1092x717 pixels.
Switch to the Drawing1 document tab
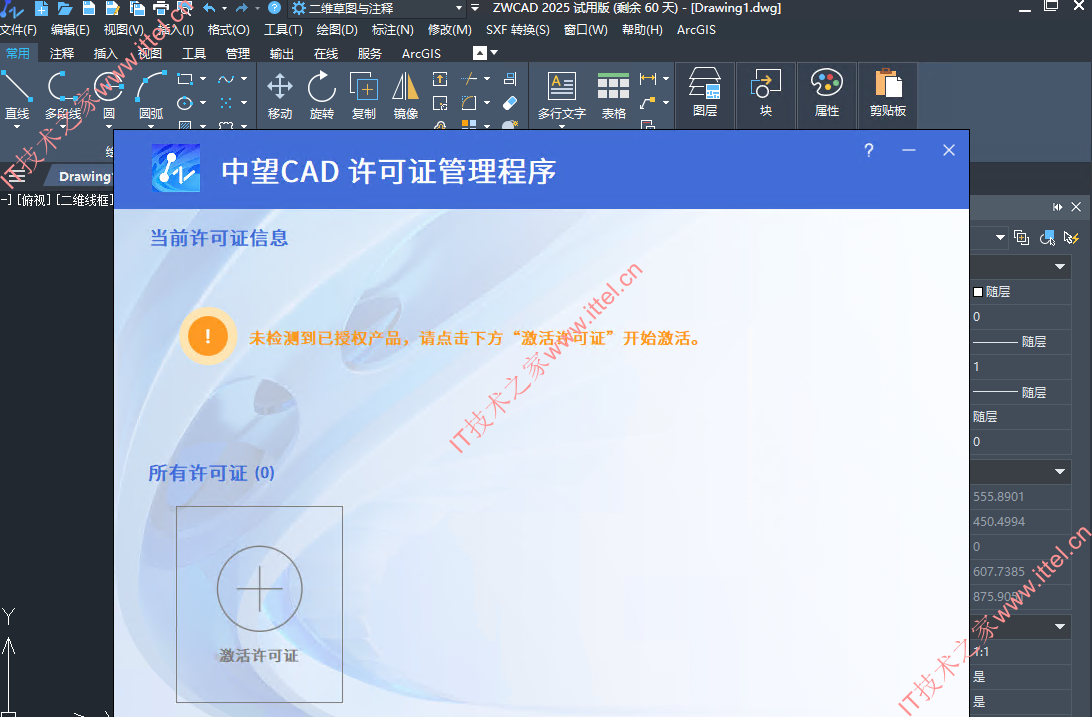(84, 177)
